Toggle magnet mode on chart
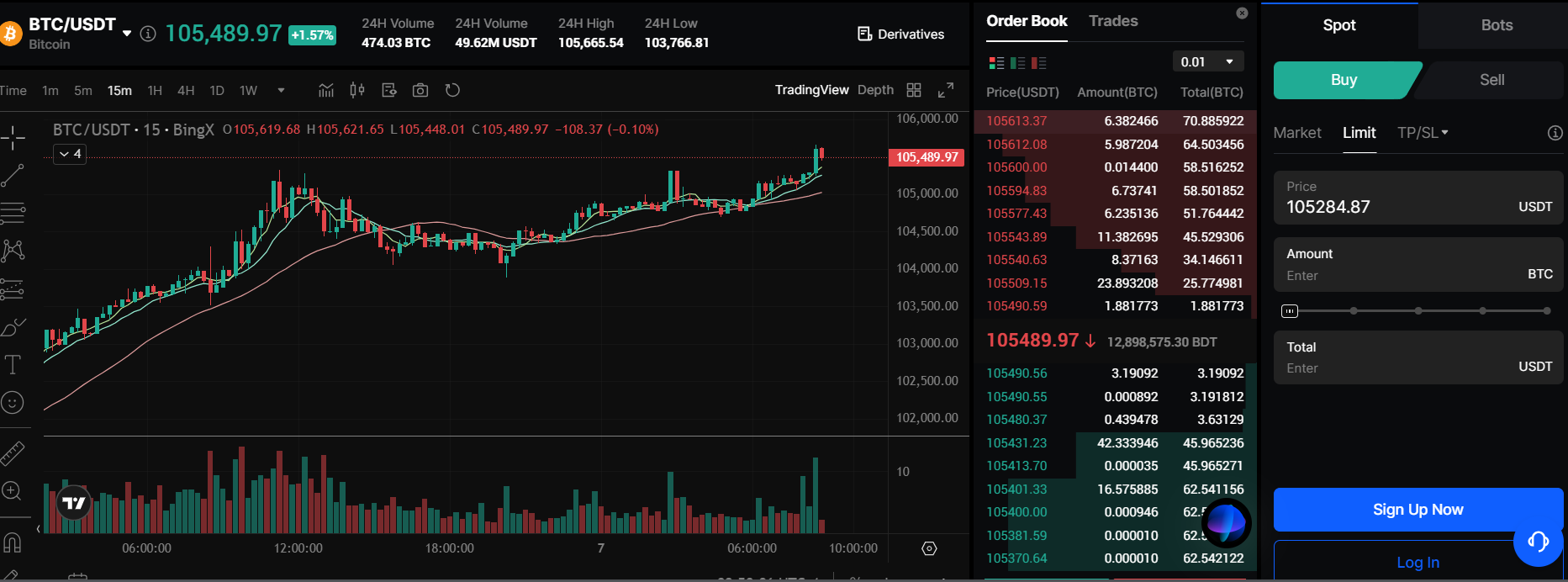 tap(13, 542)
